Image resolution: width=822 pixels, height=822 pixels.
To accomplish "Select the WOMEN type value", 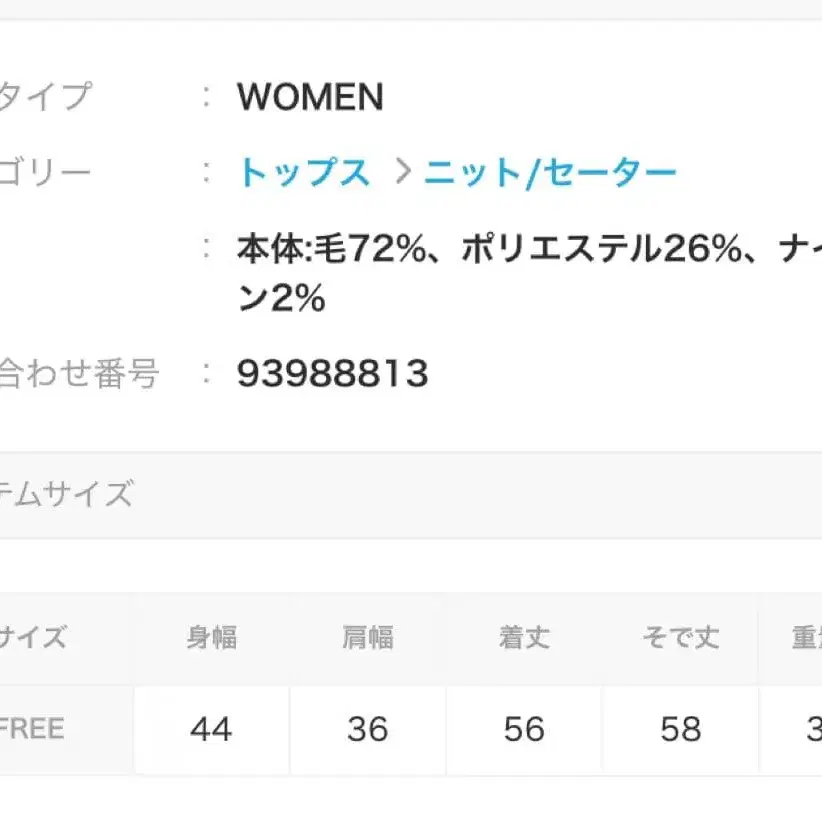I will point(309,98).
